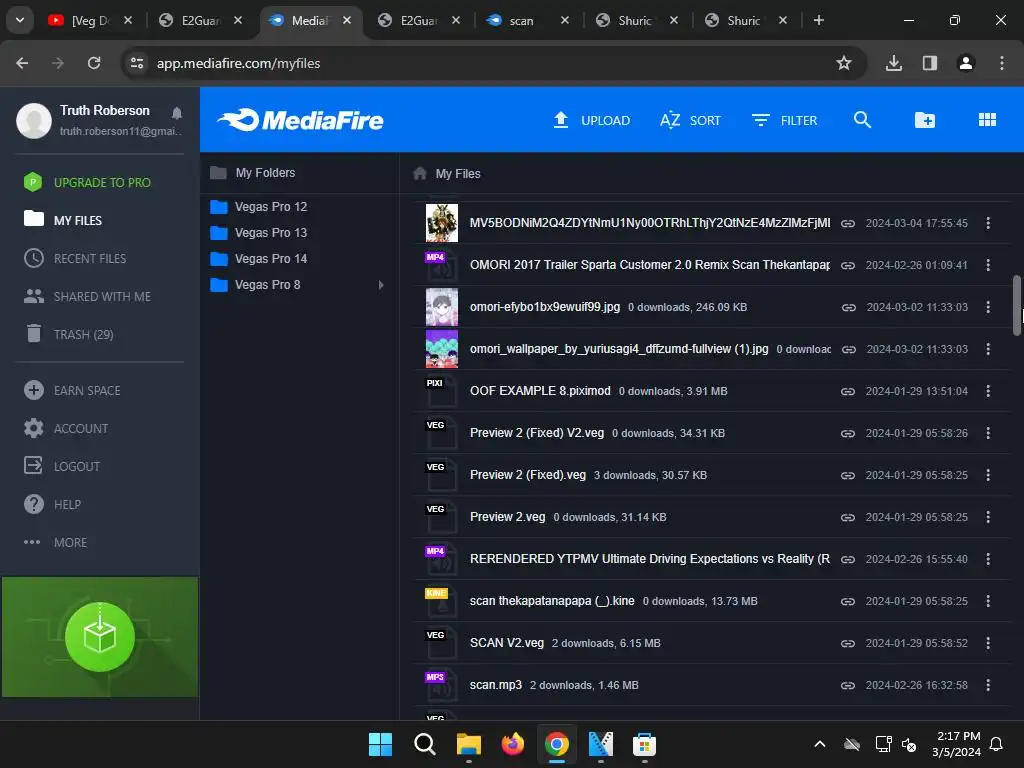
Task: Open the clock and date 2:17 PM
Action: pyautogui.click(x=956, y=744)
